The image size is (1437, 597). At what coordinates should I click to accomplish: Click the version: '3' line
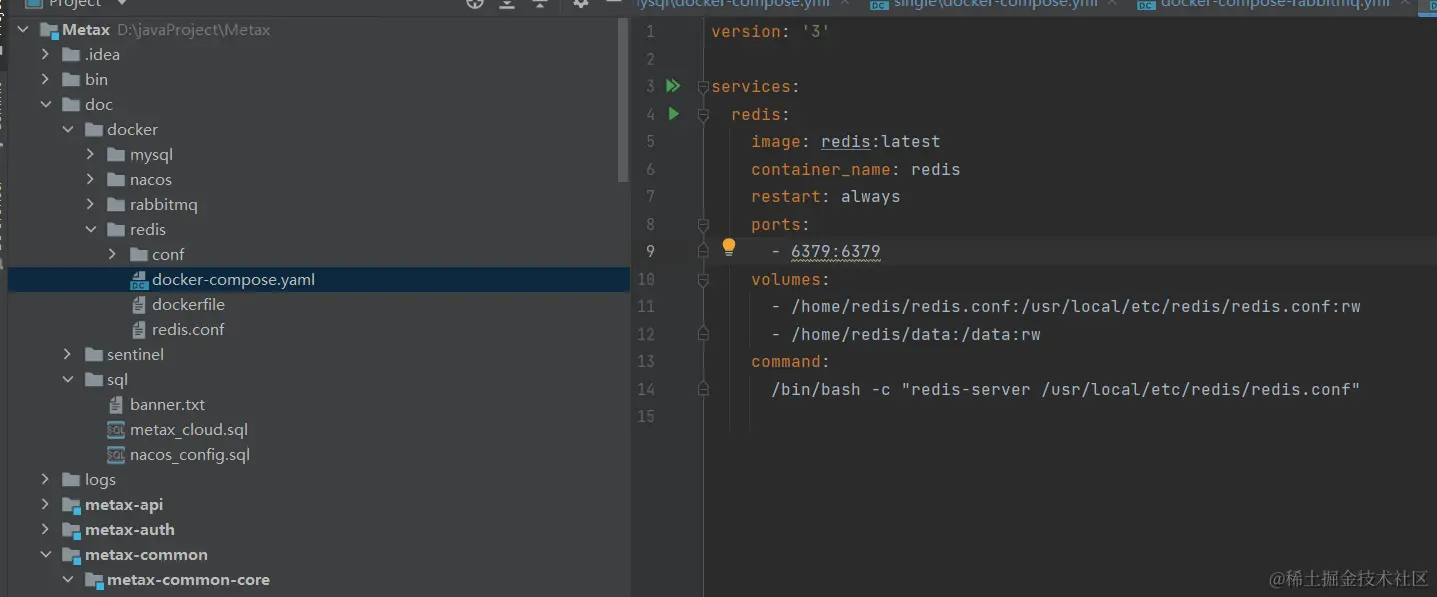pyautogui.click(x=771, y=32)
